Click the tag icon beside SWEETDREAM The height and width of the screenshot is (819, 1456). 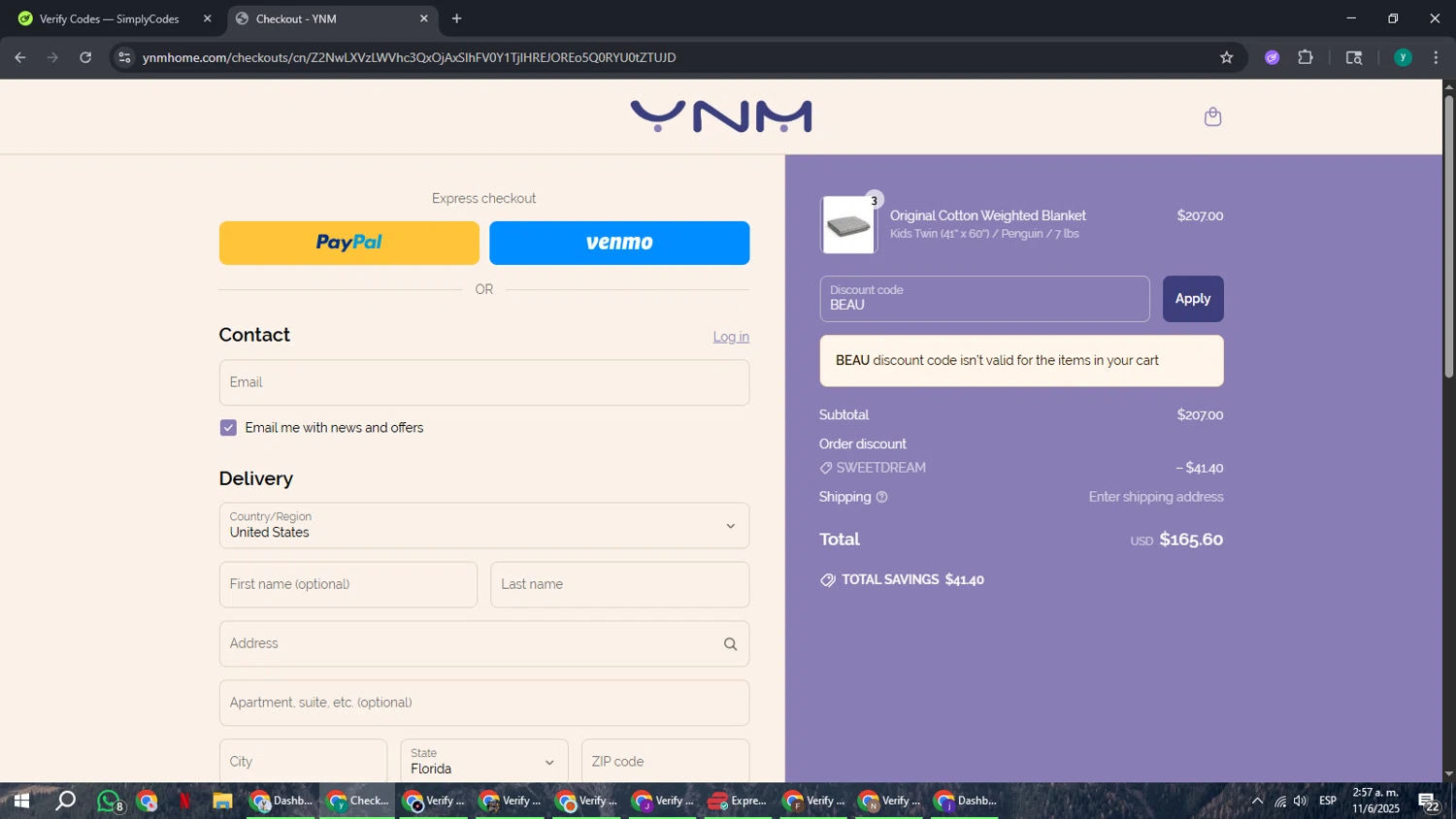tap(826, 468)
